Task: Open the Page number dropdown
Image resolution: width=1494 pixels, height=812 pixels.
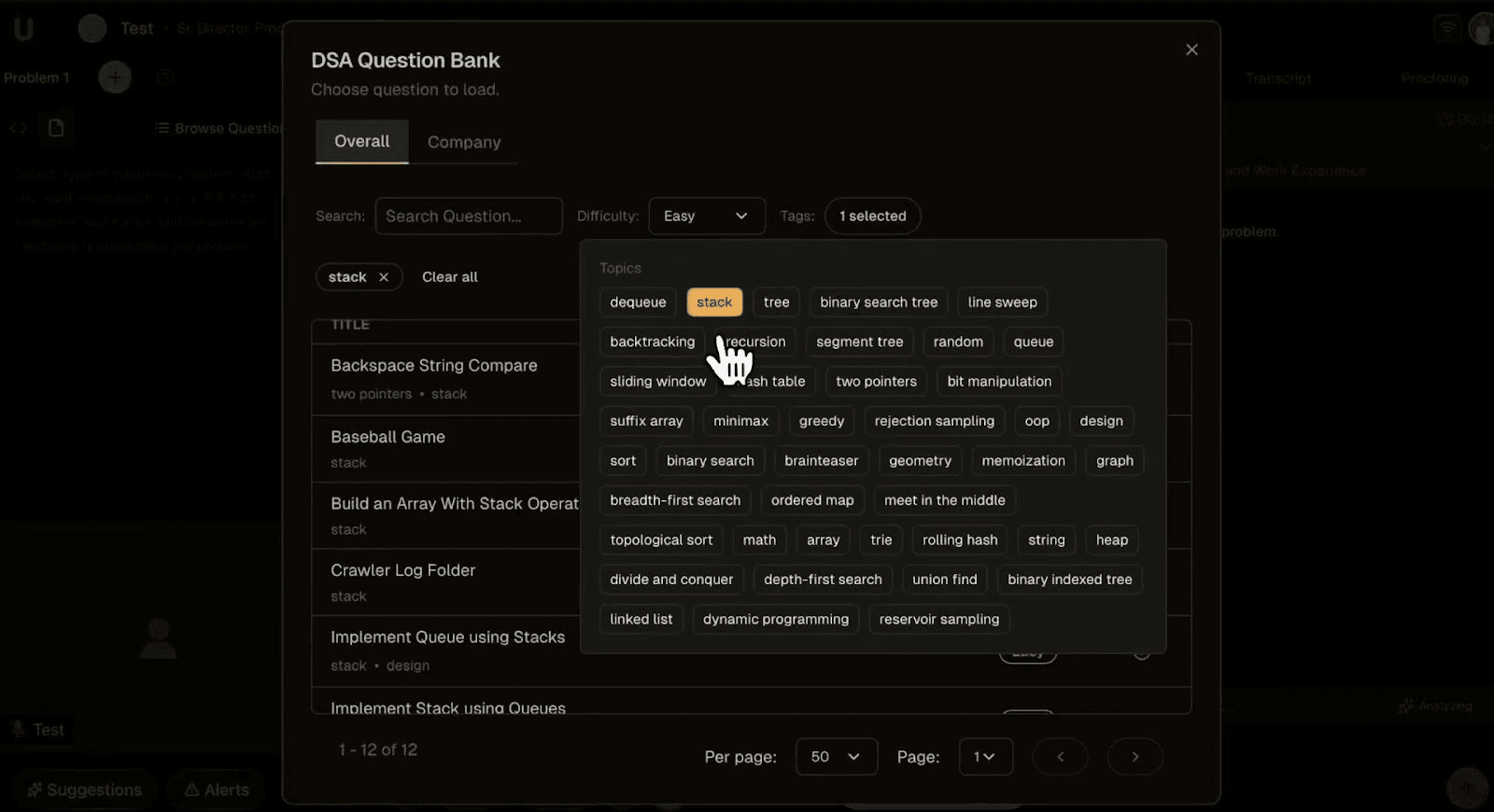Action: coord(985,757)
